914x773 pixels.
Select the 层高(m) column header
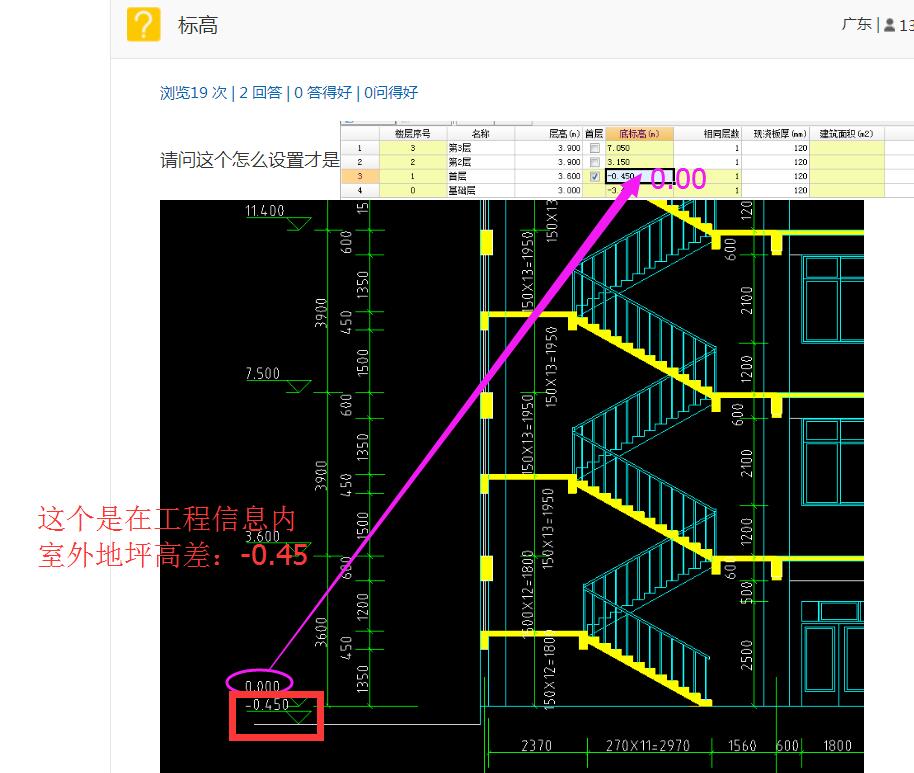548,133
